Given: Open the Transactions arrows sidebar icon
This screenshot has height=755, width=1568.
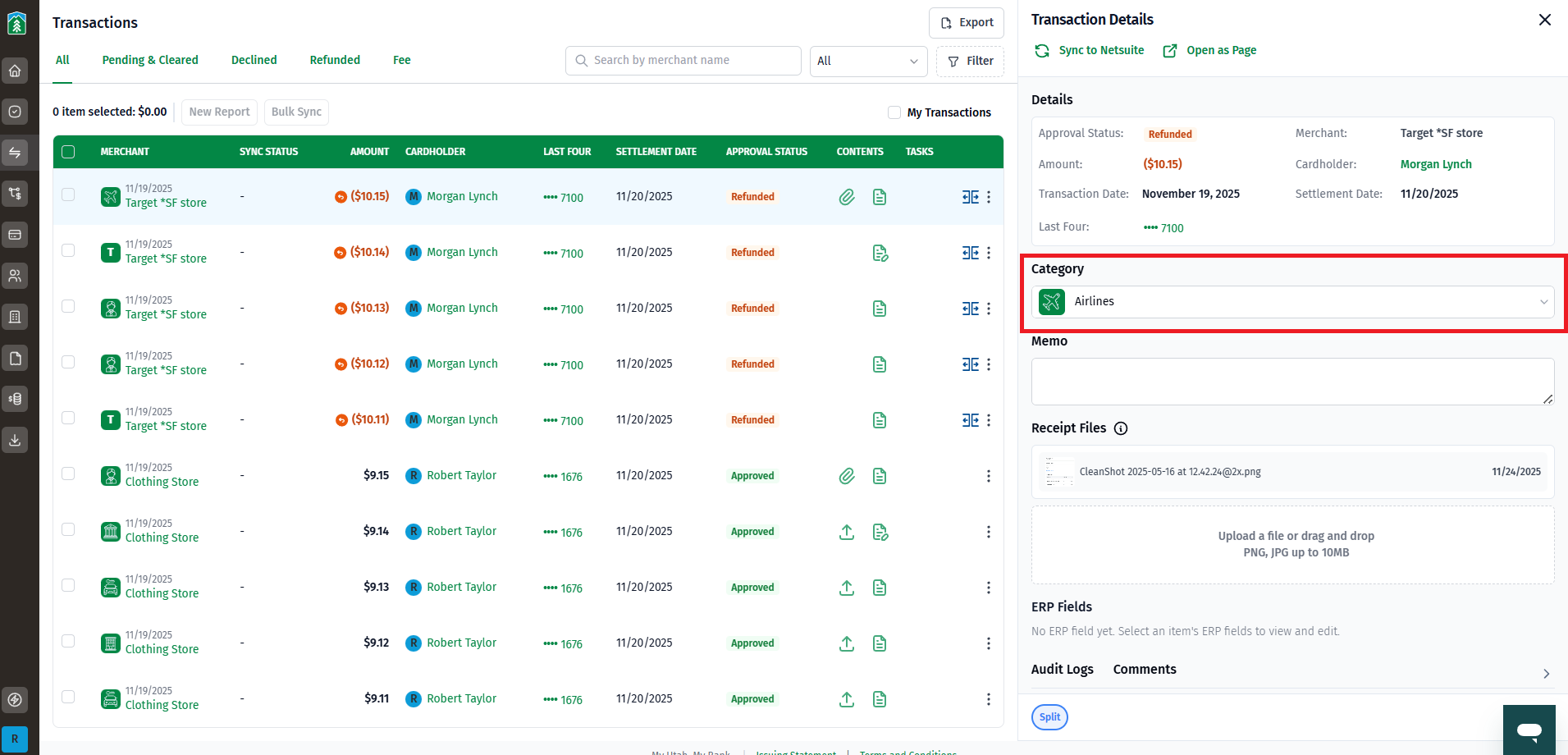Looking at the screenshot, I should [x=15, y=153].
